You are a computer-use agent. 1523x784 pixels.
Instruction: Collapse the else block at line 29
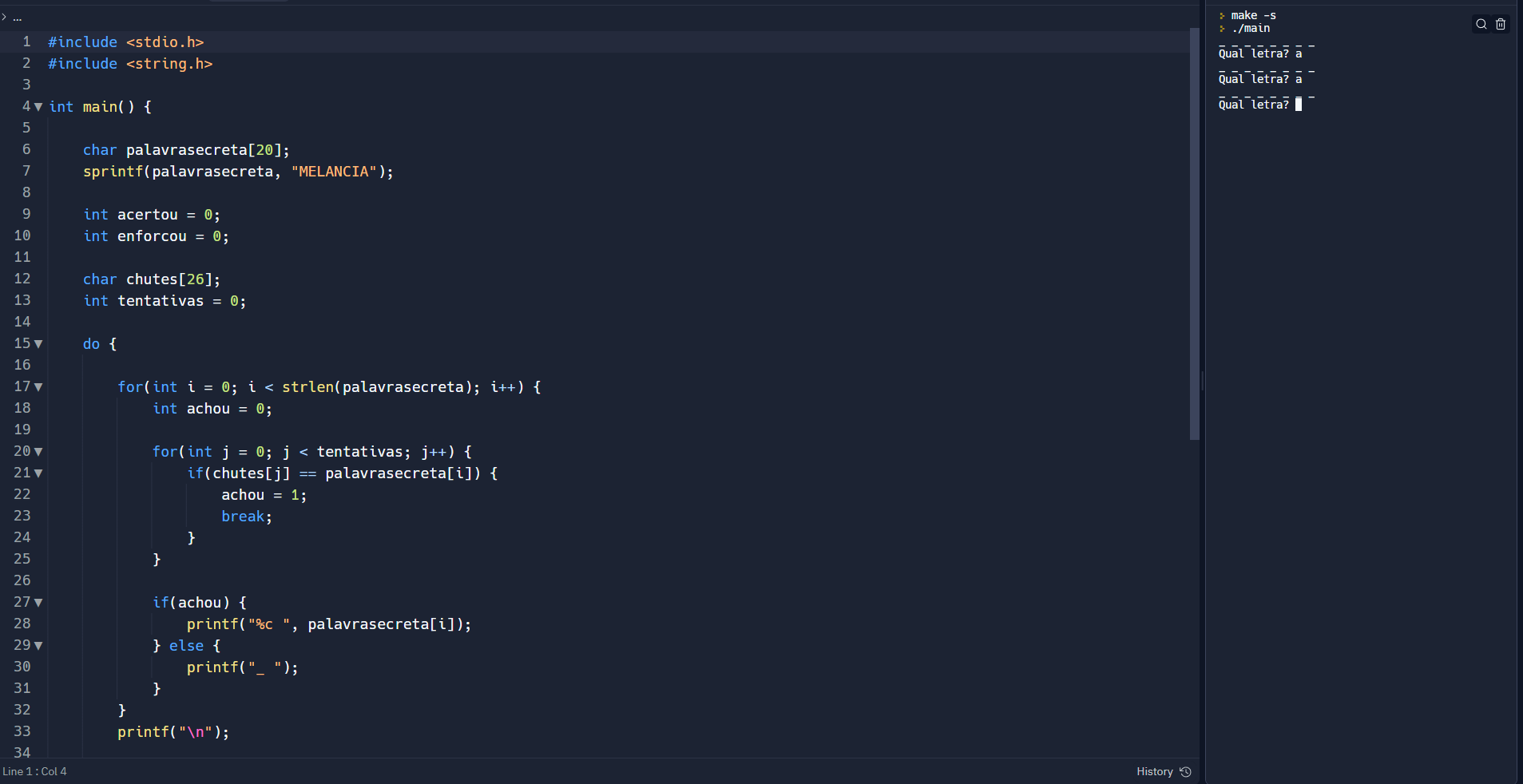click(38, 646)
